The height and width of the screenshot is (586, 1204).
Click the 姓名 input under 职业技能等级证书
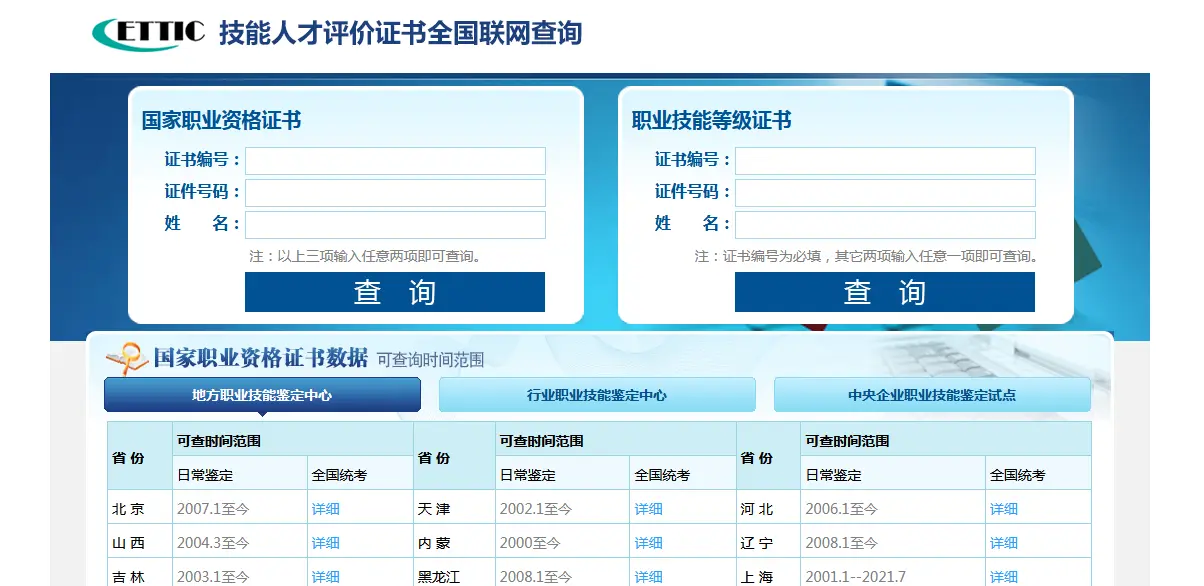[884, 224]
